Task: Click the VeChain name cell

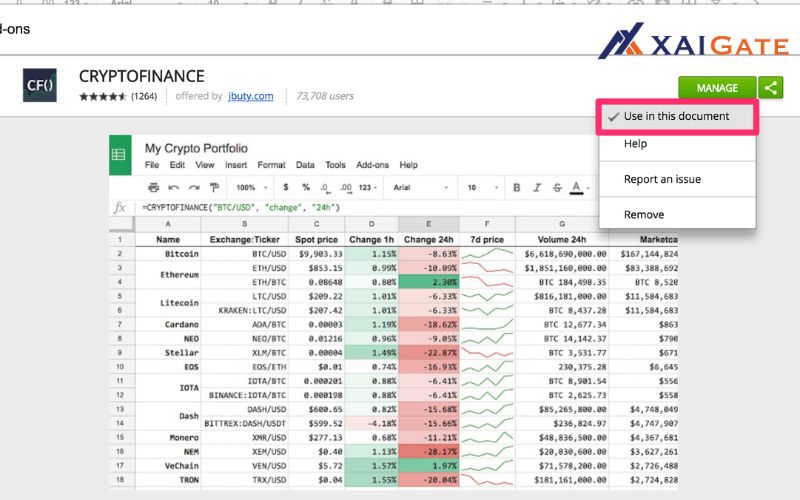Action: tap(168, 465)
